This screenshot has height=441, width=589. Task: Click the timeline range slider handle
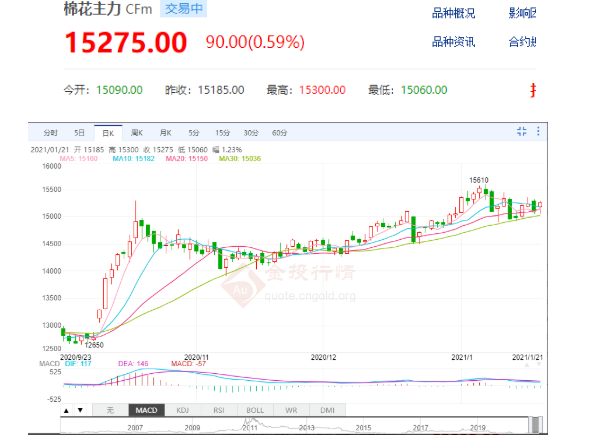click(536, 424)
